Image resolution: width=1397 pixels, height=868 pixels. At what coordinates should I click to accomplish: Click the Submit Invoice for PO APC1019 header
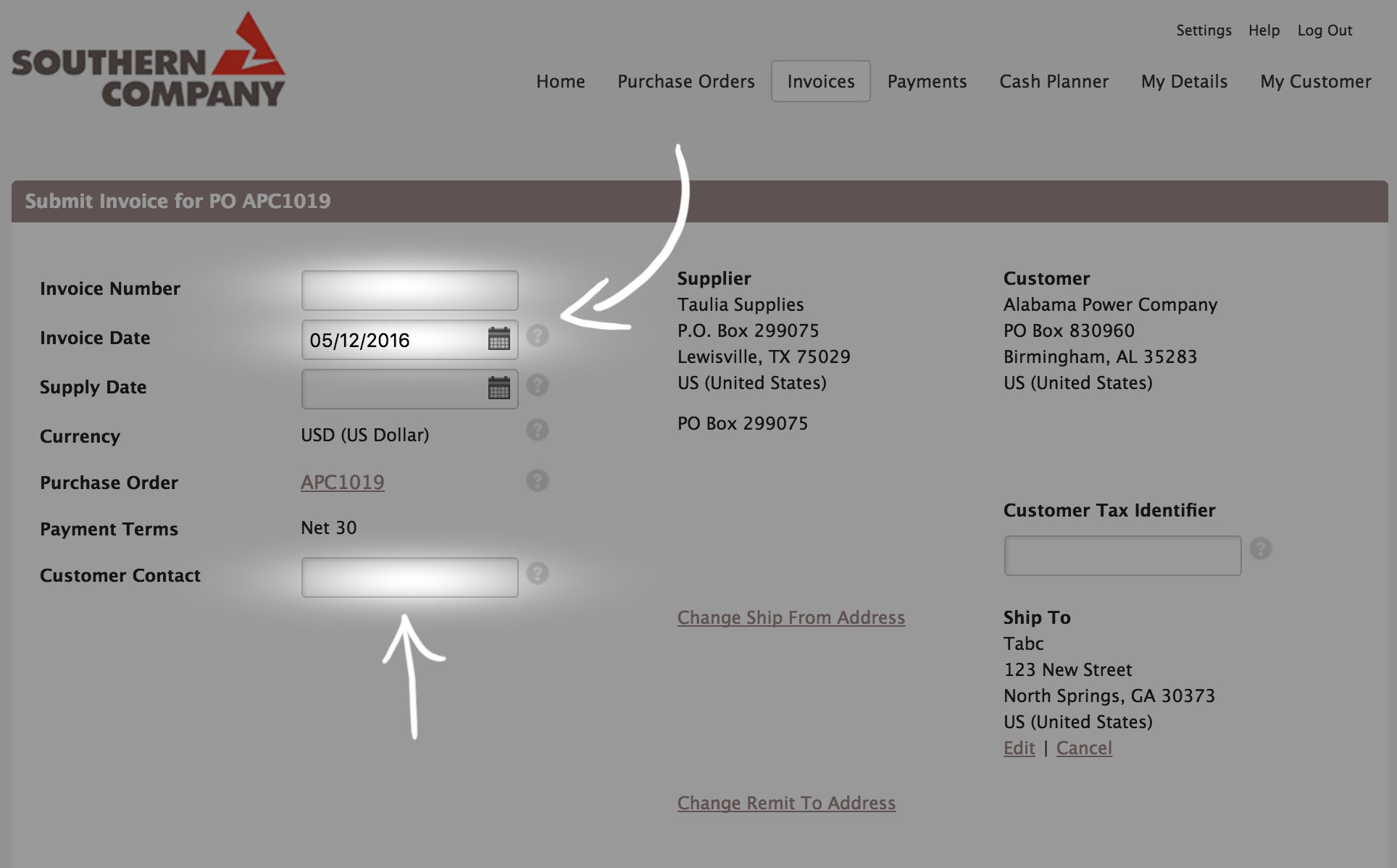(178, 201)
